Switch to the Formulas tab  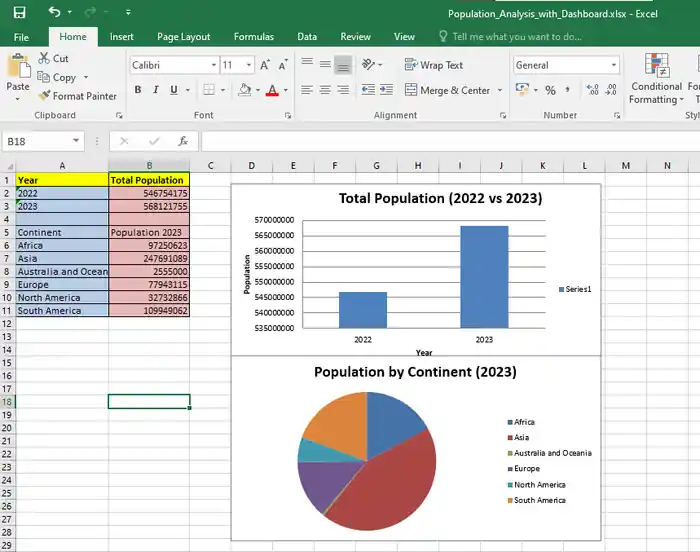(254, 37)
